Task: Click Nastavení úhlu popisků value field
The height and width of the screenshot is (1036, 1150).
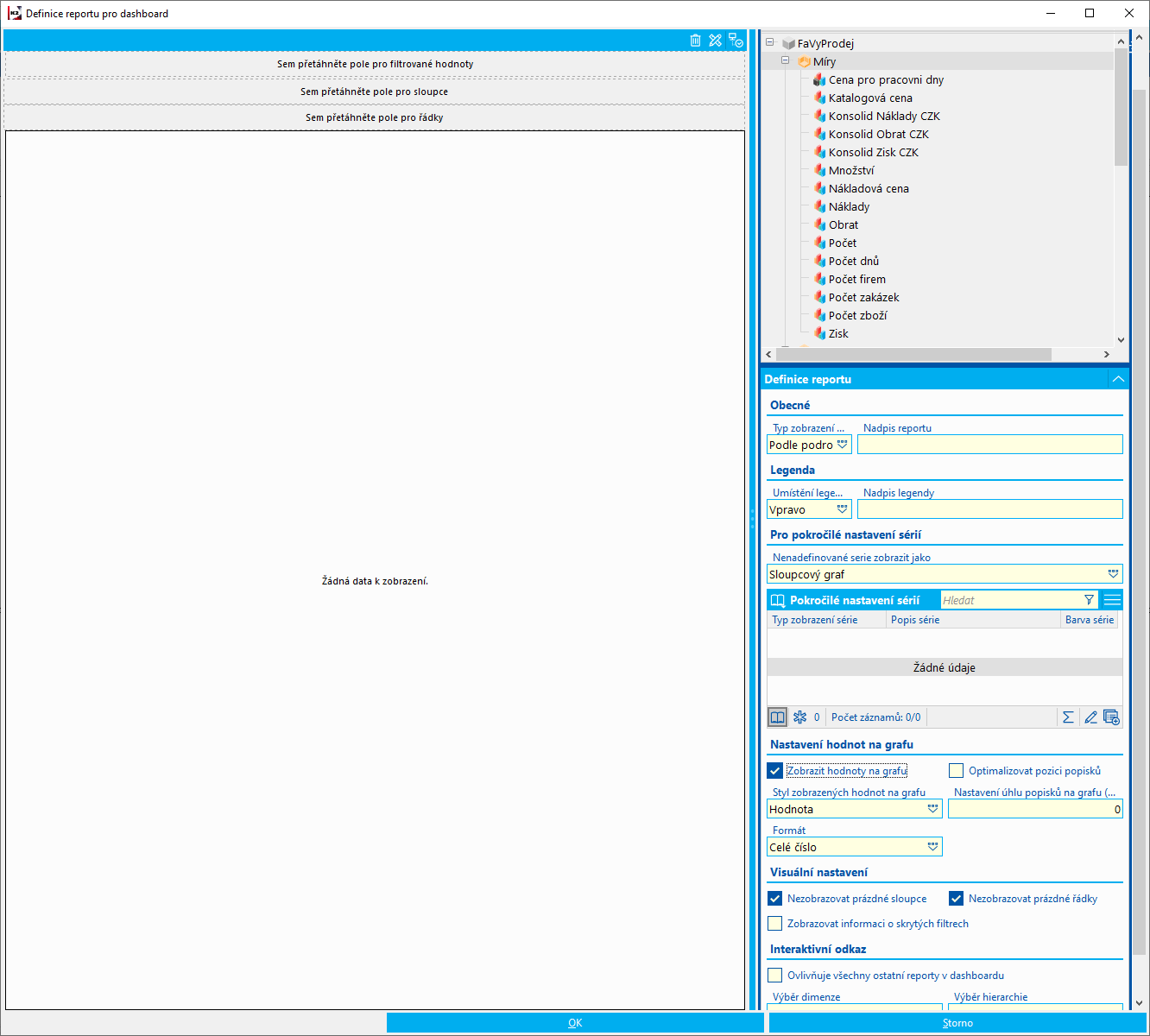Action: click(1035, 809)
